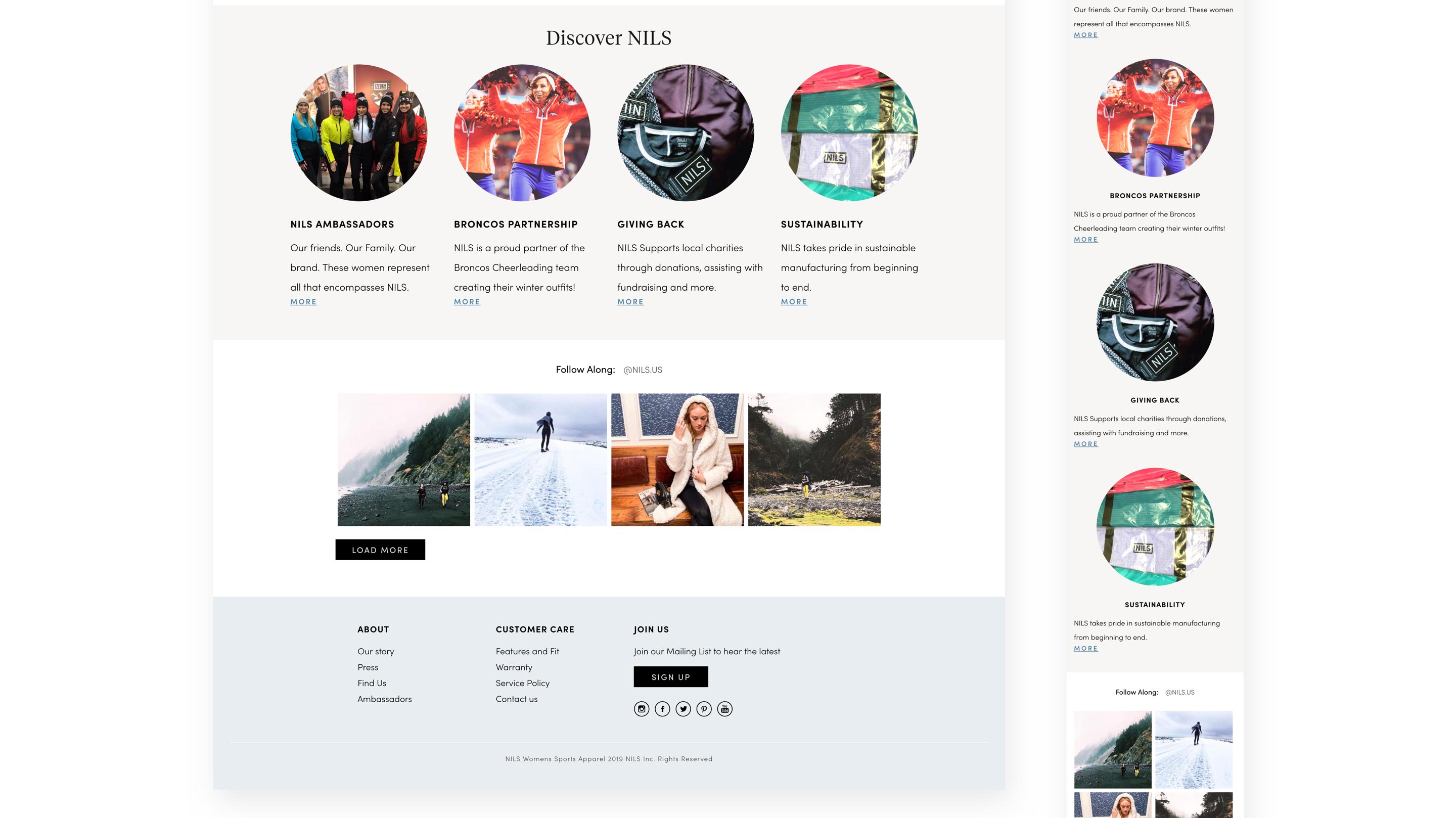Select the NILS Ambassadors group photo circle

(x=358, y=133)
